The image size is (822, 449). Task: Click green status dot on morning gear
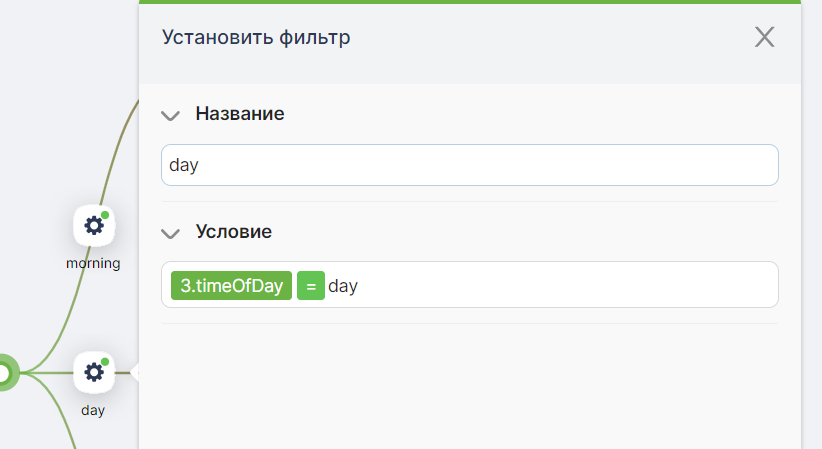(105, 215)
